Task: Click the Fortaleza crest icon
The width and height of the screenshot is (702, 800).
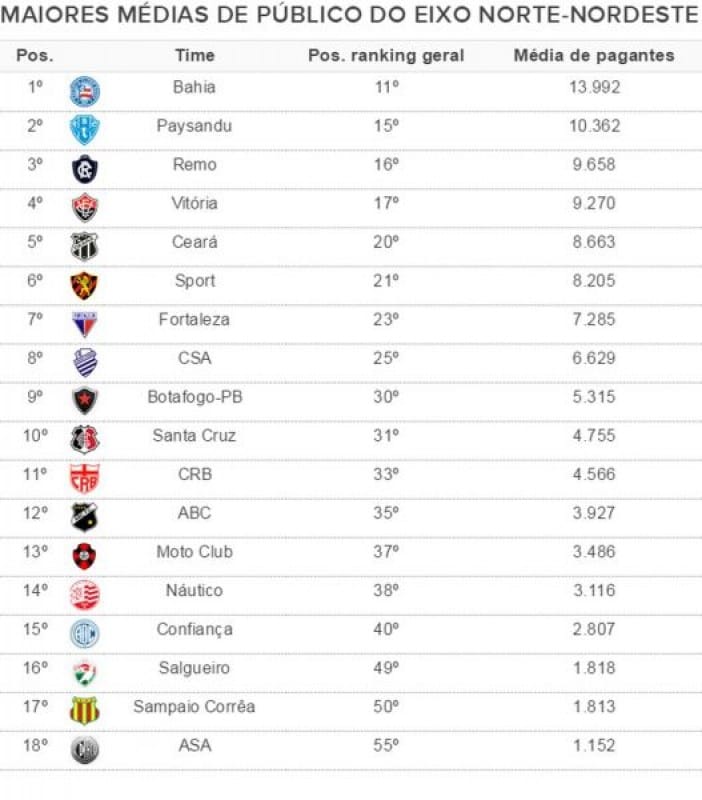Action: click(84, 323)
